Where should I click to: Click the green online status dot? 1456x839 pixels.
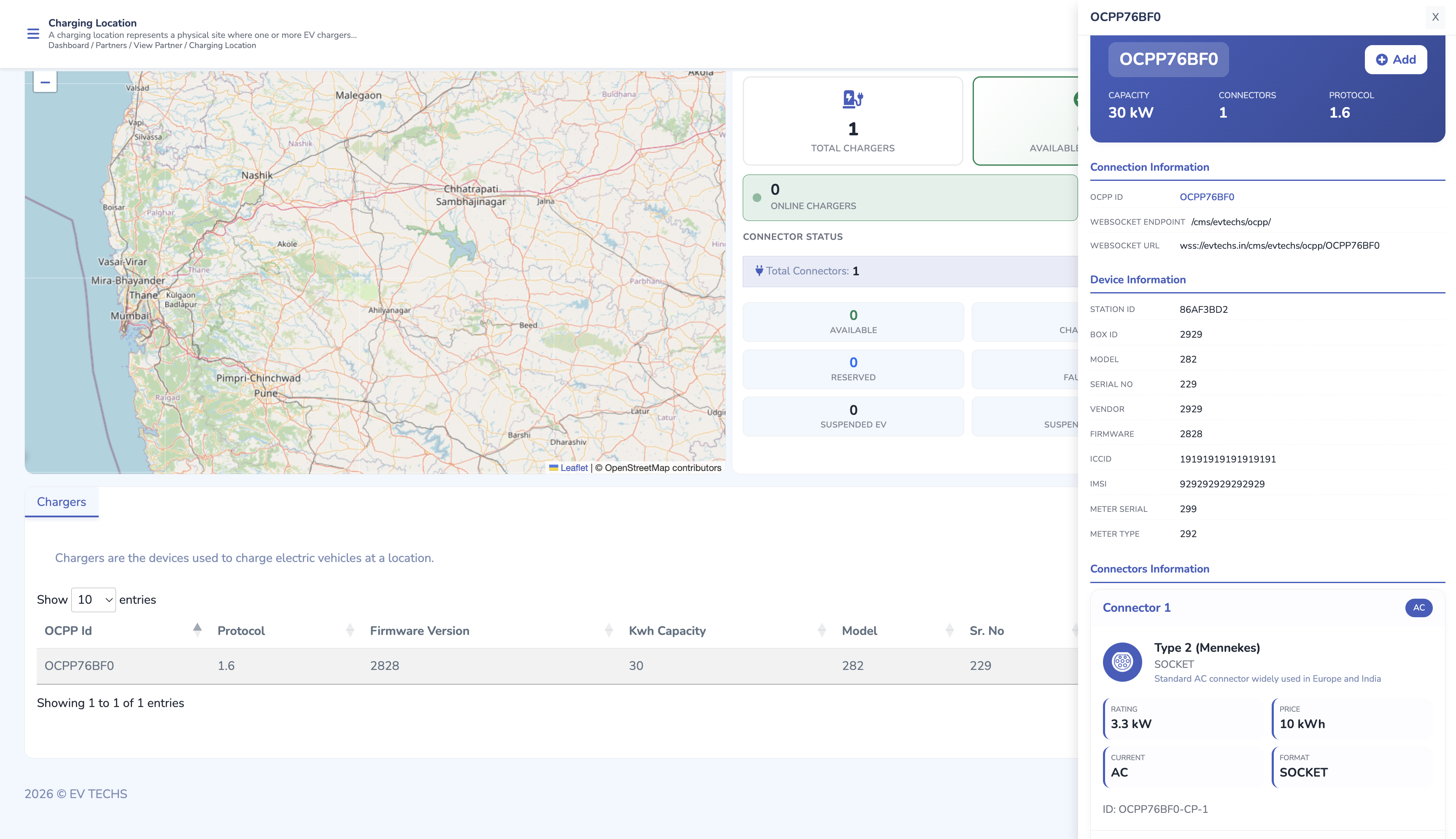coord(757,198)
